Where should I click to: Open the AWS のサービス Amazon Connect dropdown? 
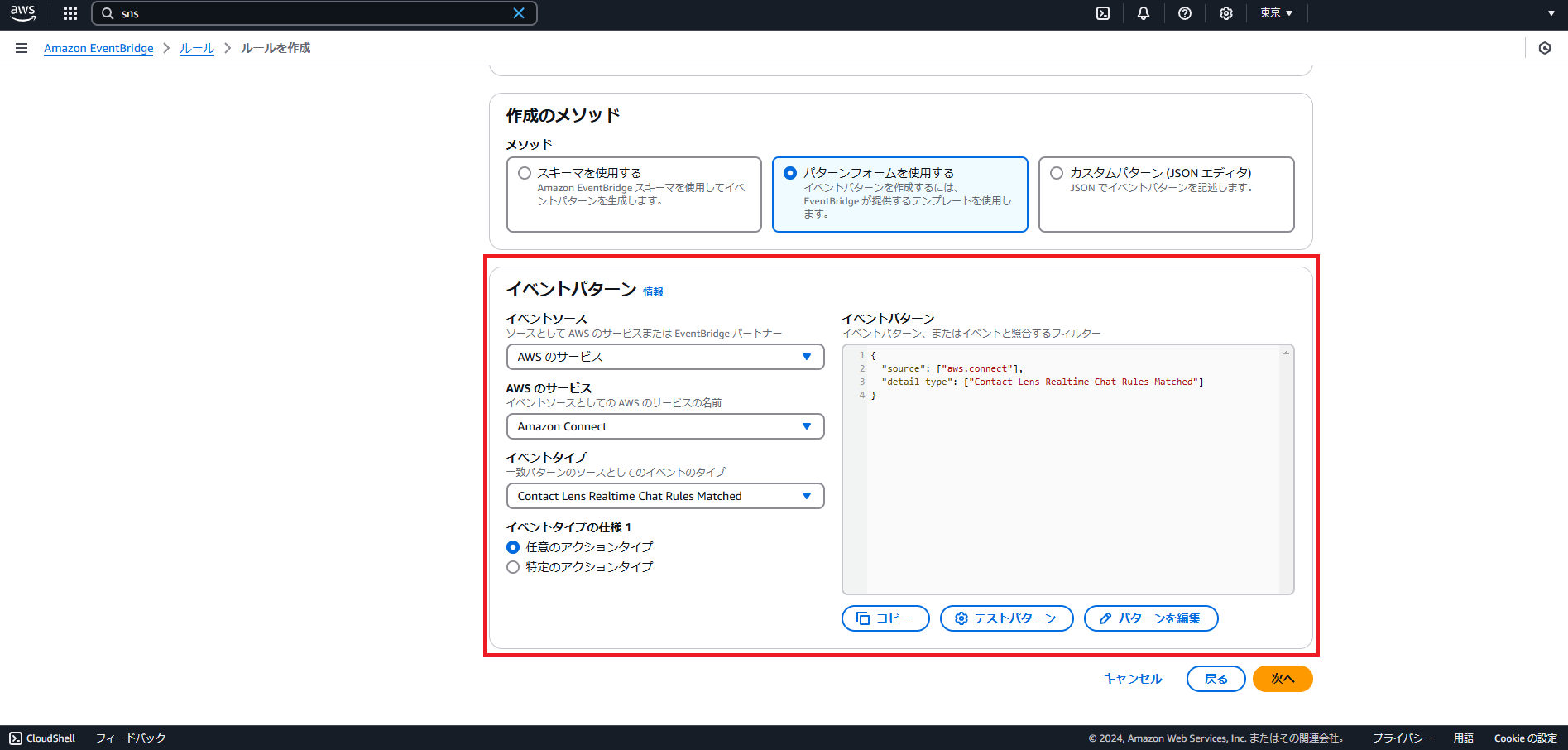[665, 426]
